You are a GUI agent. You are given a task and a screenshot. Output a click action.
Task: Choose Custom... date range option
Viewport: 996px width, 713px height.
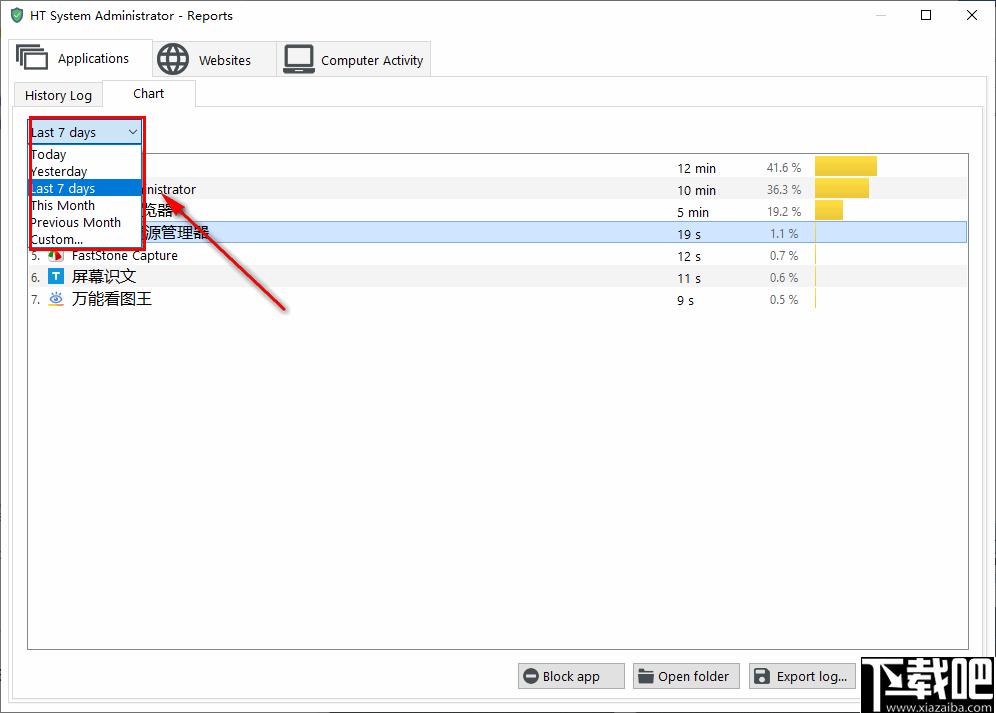(x=85, y=240)
